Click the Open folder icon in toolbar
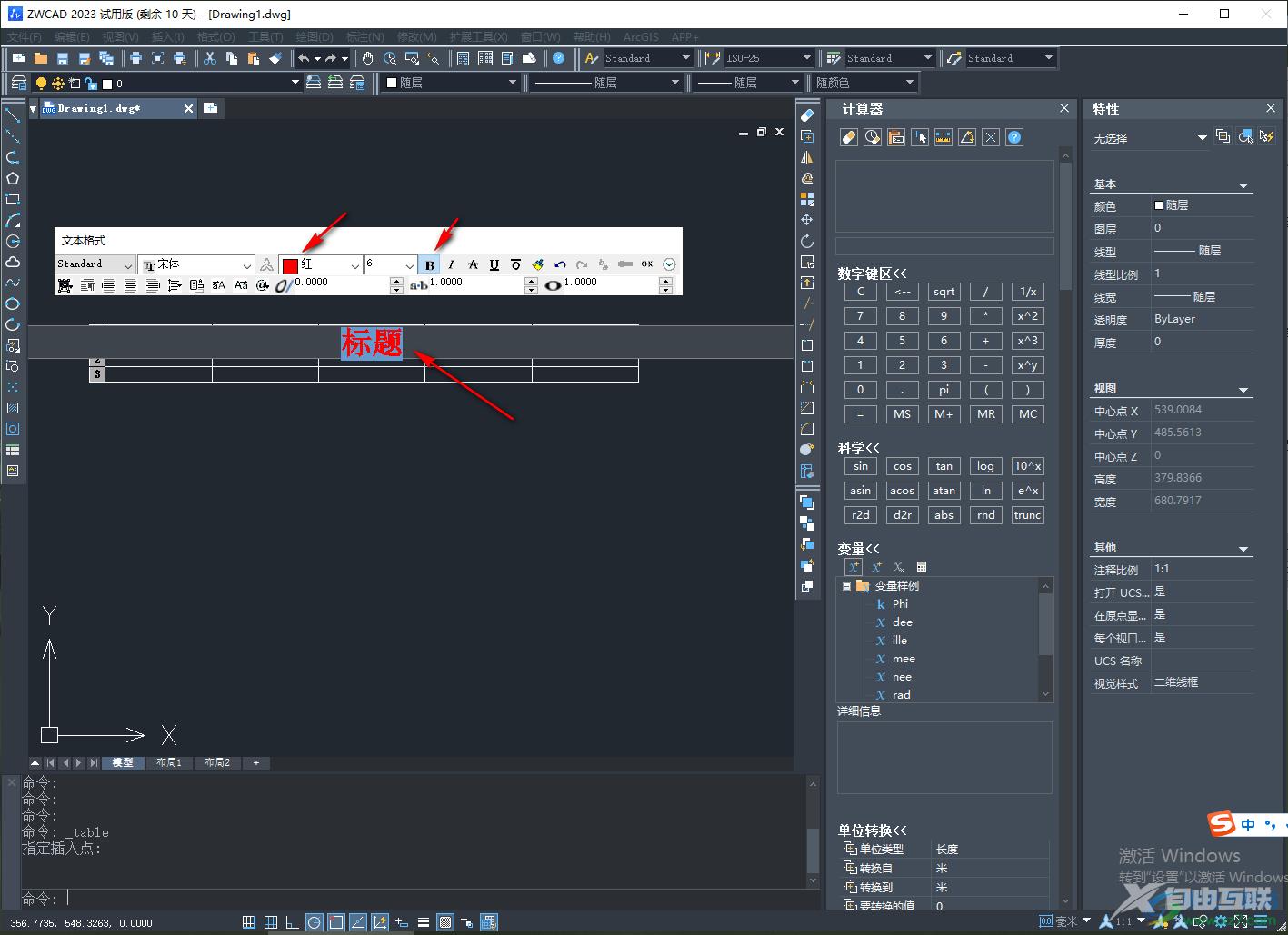This screenshot has width=1288, height=935. [x=40, y=58]
